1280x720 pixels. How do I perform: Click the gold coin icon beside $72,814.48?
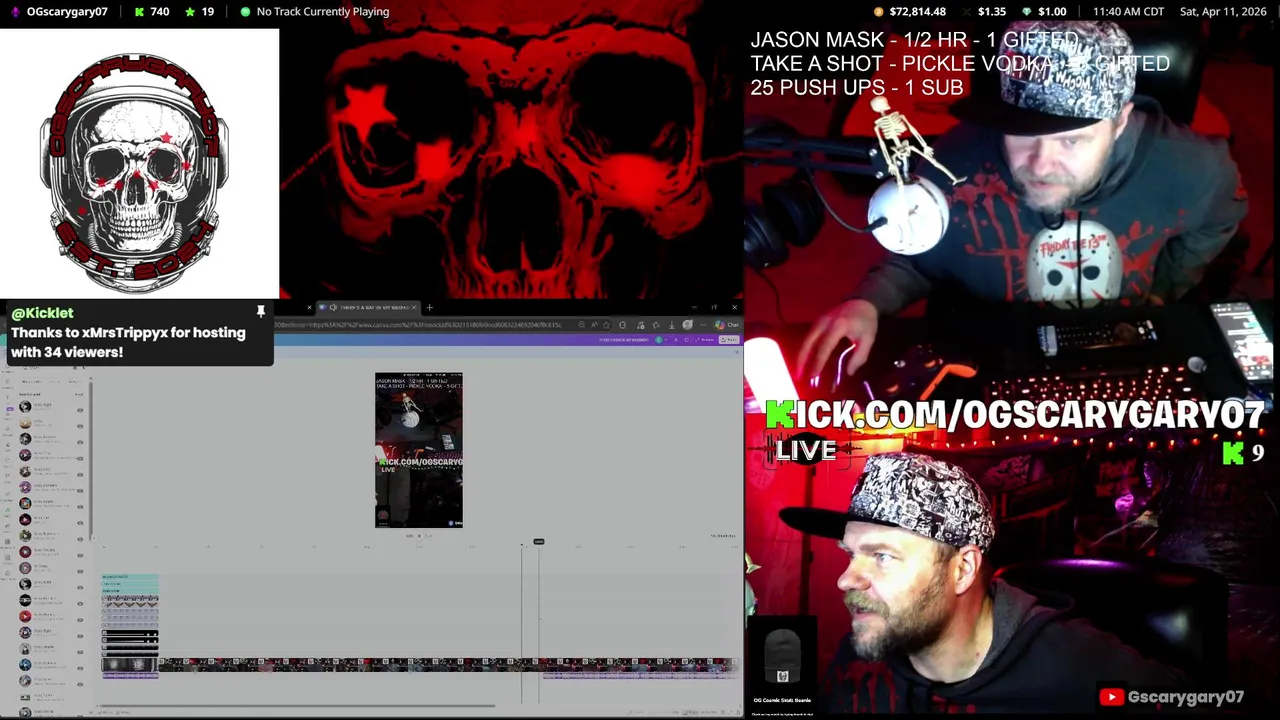click(879, 12)
